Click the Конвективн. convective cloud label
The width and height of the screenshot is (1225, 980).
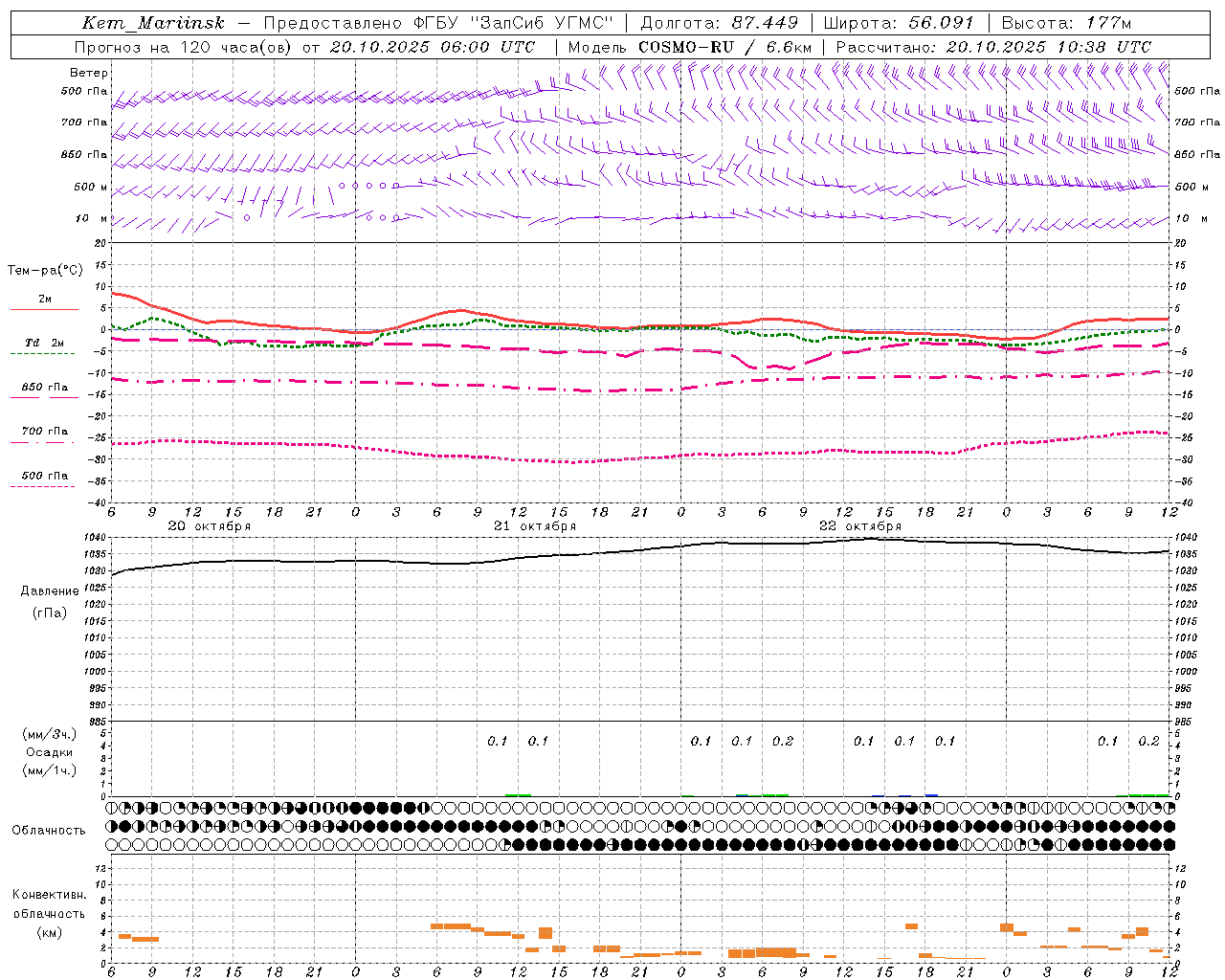point(50,895)
